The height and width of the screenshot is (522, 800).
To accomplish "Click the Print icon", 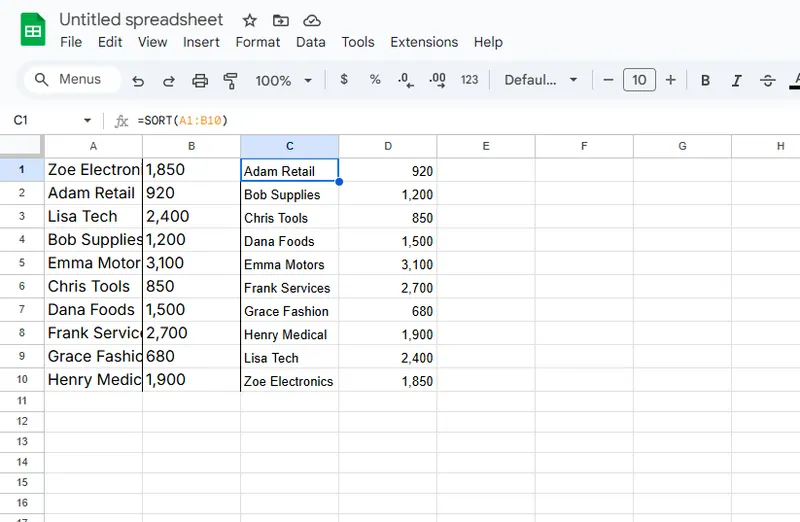I will (x=200, y=80).
